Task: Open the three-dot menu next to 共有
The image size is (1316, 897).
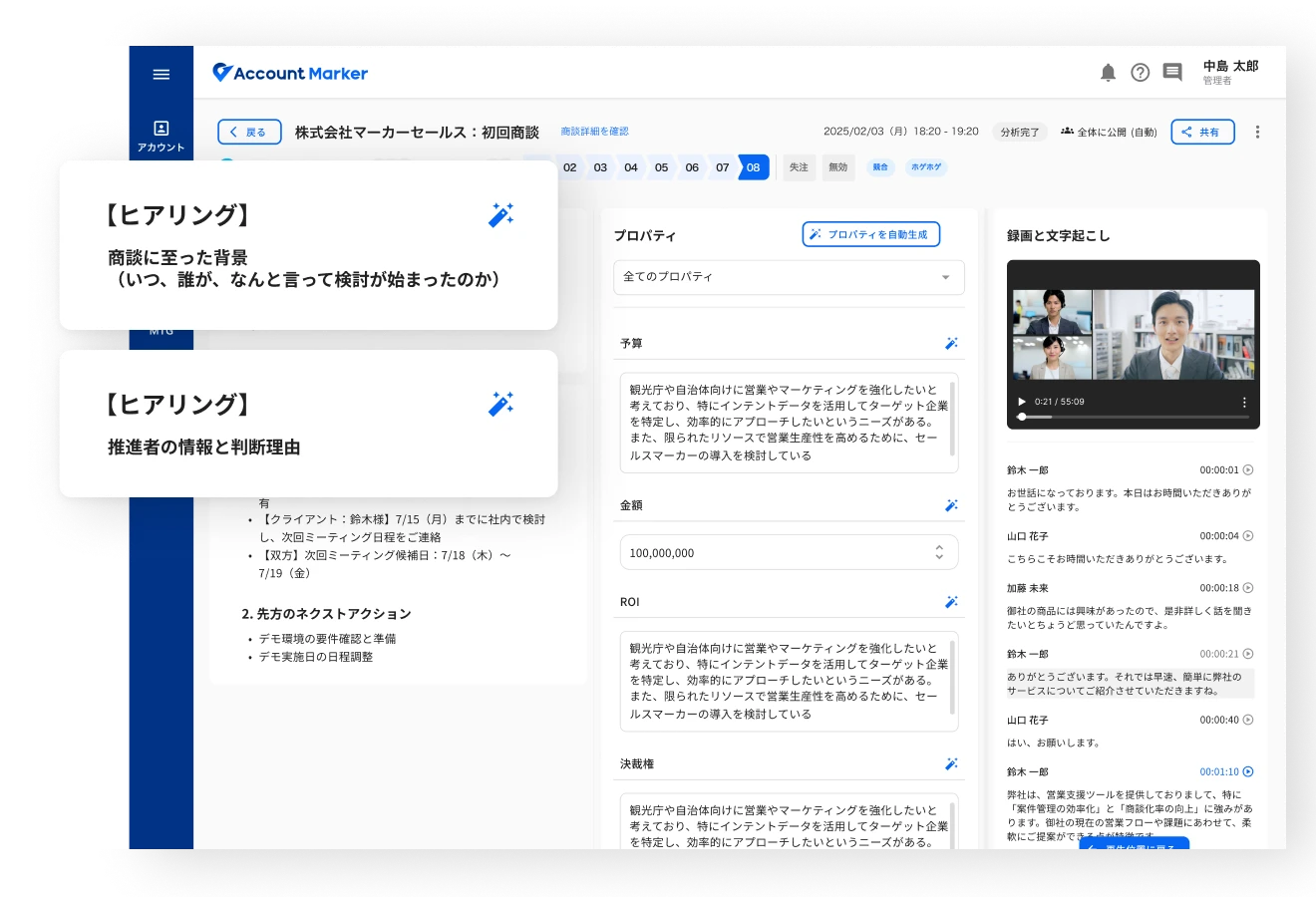Action: click(x=1257, y=132)
